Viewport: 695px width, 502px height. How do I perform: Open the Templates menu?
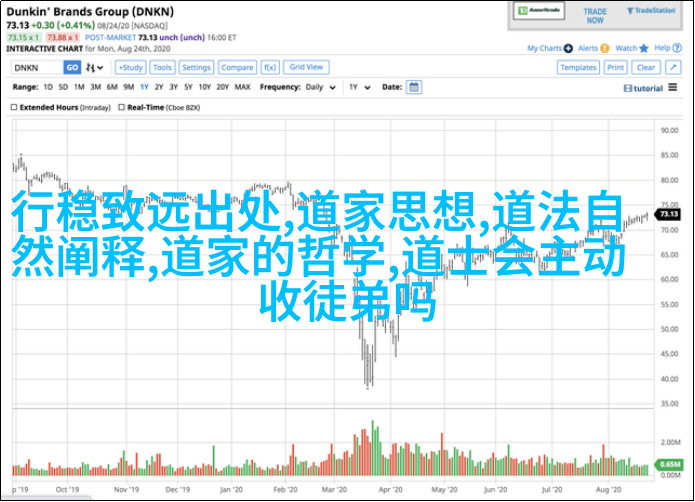click(578, 68)
